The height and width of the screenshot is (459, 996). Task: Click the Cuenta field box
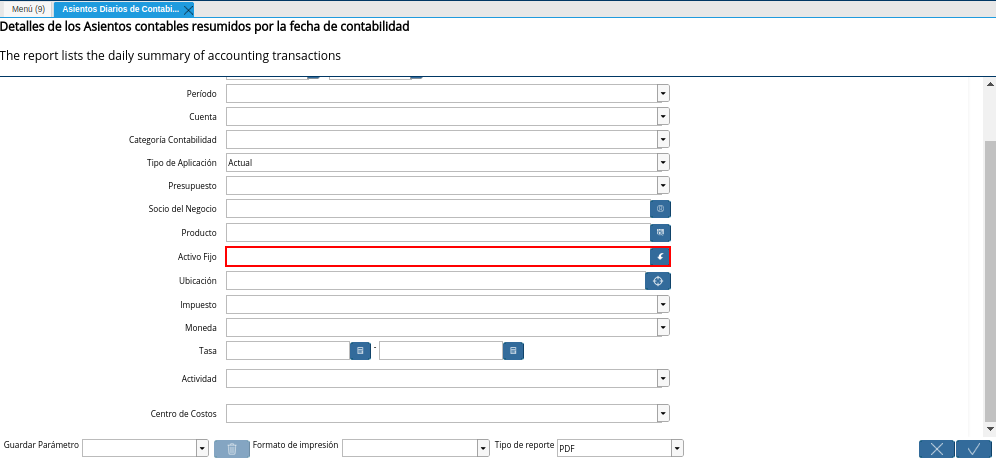(x=441, y=116)
